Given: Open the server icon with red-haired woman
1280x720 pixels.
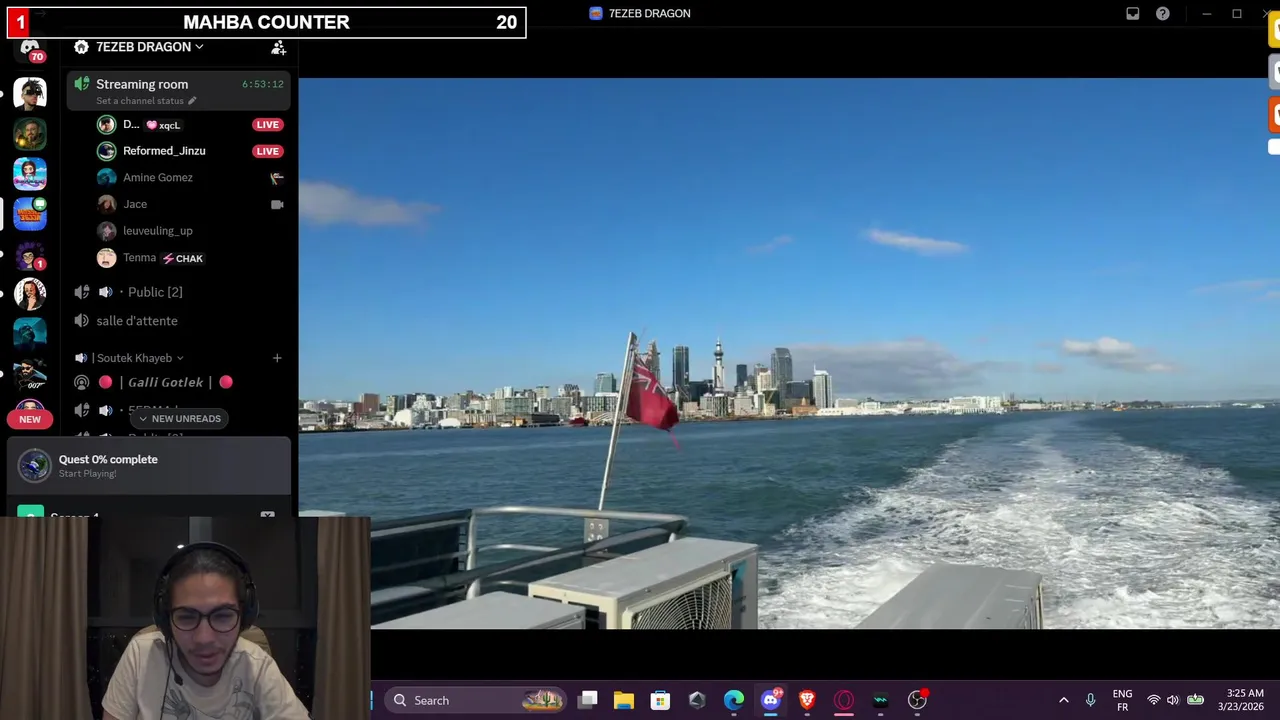Looking at the screenshot, I should pyautogui.click(x=30, y=294).
